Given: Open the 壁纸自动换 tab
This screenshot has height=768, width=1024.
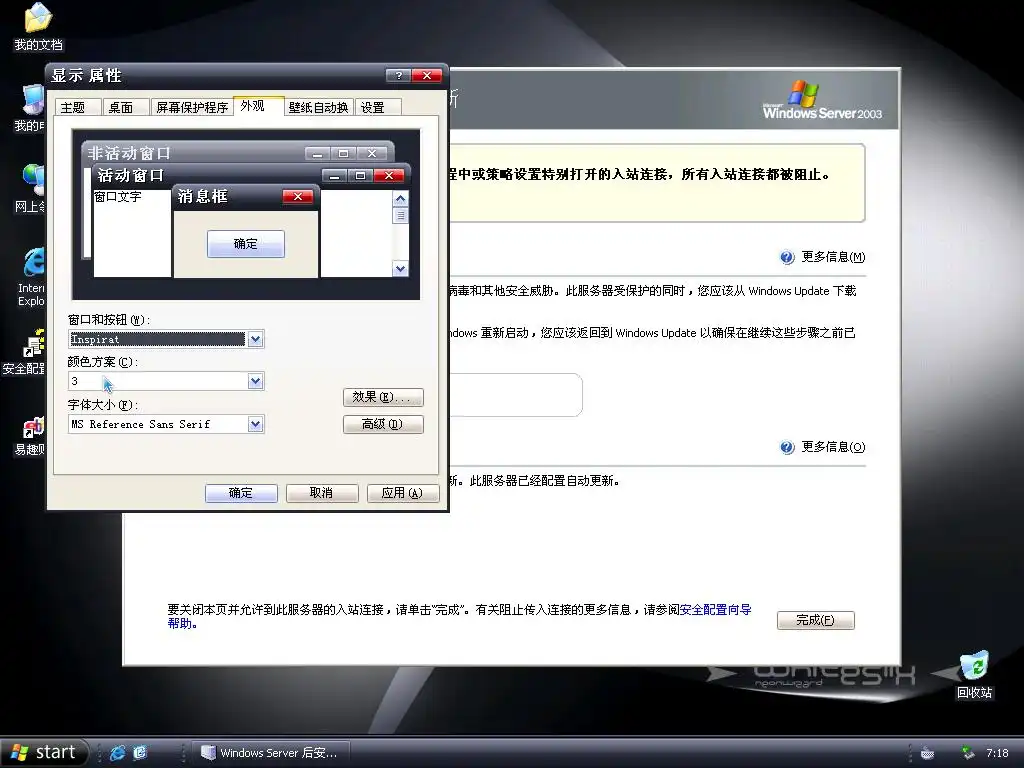Looking at the screenshot, I should click(319, 107).
